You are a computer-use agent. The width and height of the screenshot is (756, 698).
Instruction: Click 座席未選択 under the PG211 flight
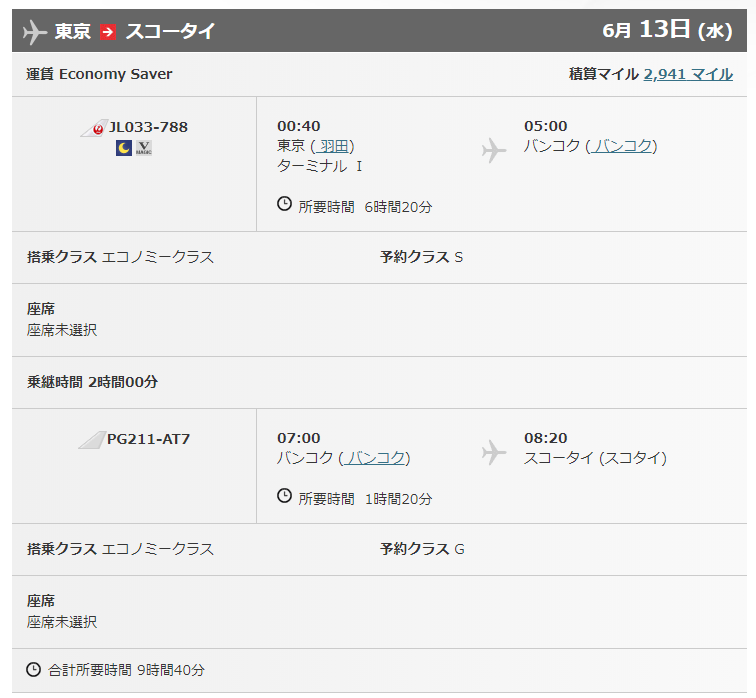(x=62, y=622)
